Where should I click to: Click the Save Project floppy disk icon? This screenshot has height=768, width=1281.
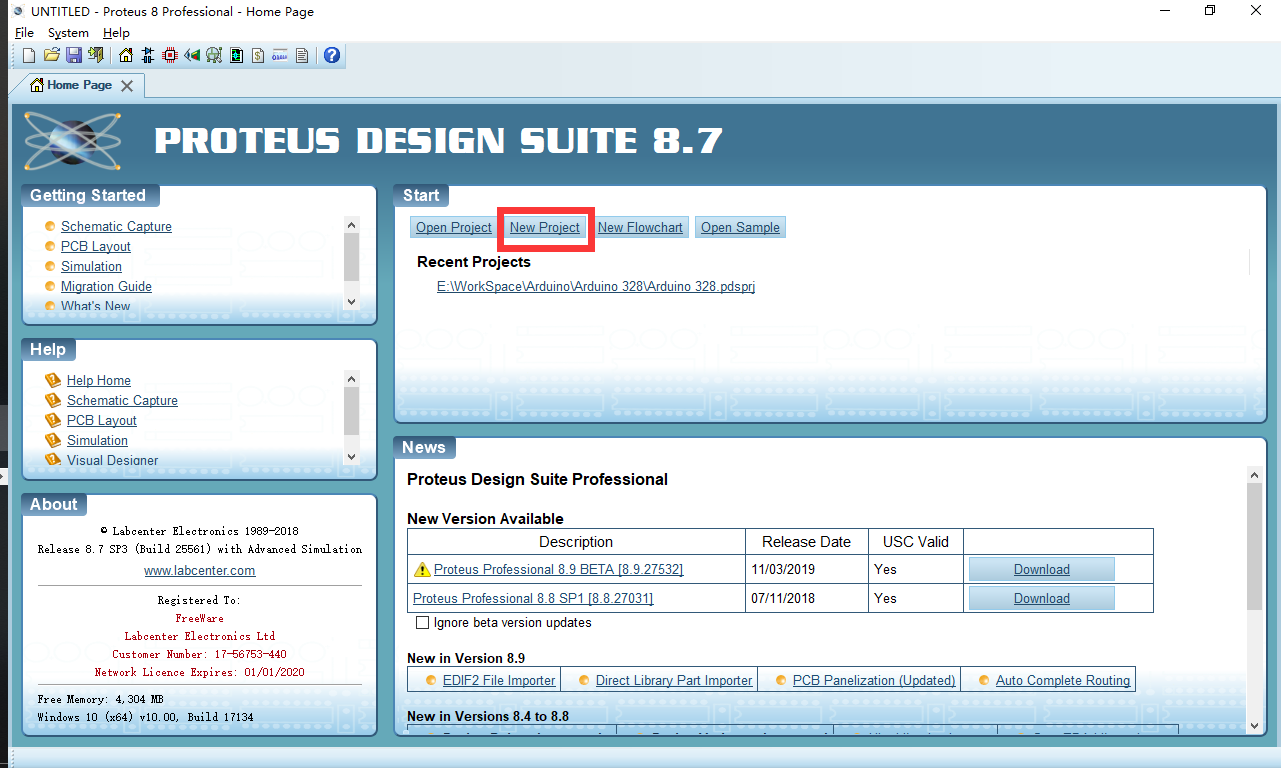point(74,55)
